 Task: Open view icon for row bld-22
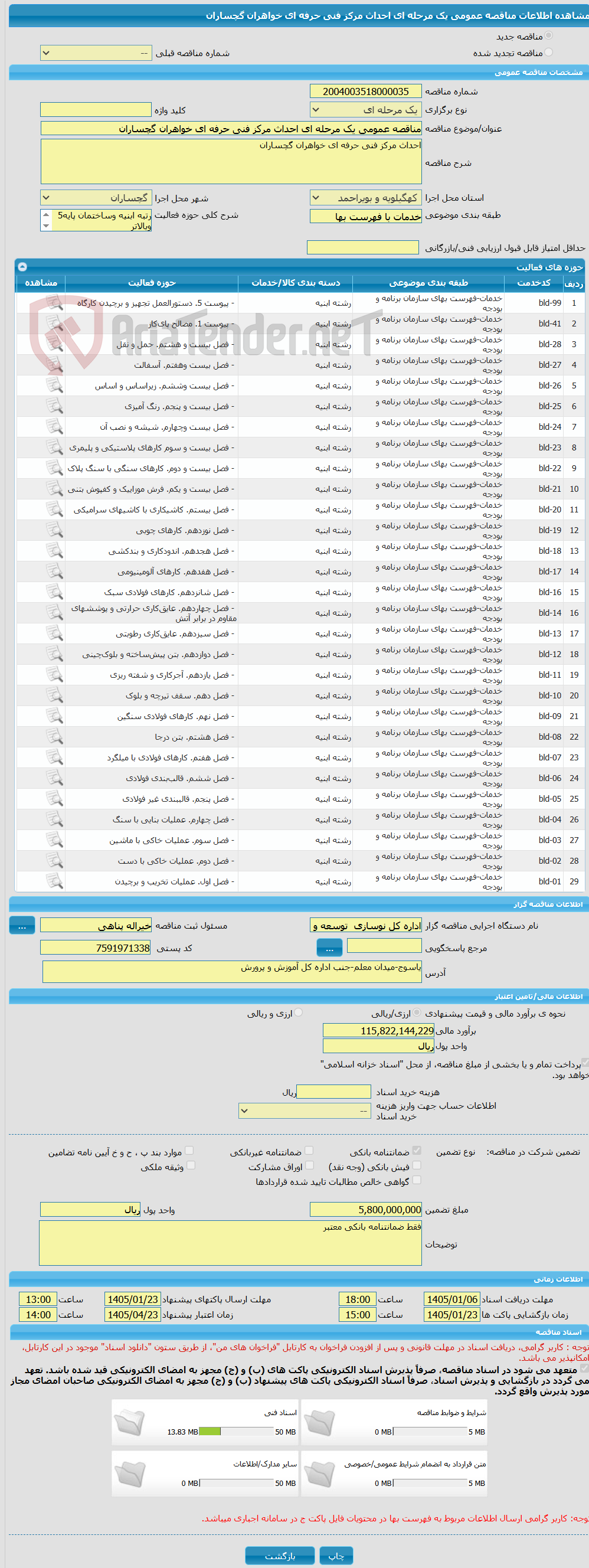[x=55, y=468]
